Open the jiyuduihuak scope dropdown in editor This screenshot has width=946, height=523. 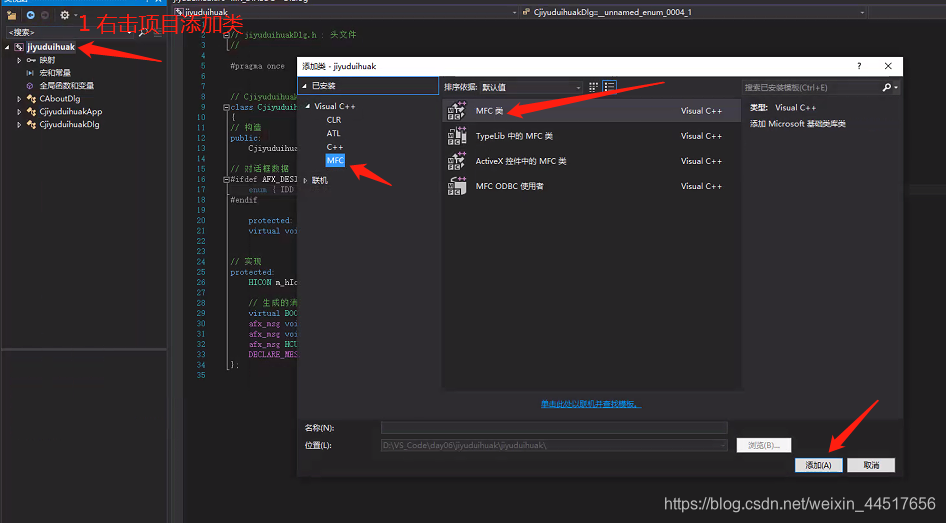coord(515,12)
